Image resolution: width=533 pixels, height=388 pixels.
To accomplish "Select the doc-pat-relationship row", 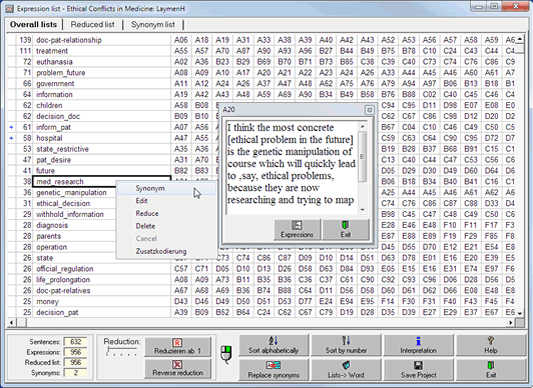I will pos(102,40).
